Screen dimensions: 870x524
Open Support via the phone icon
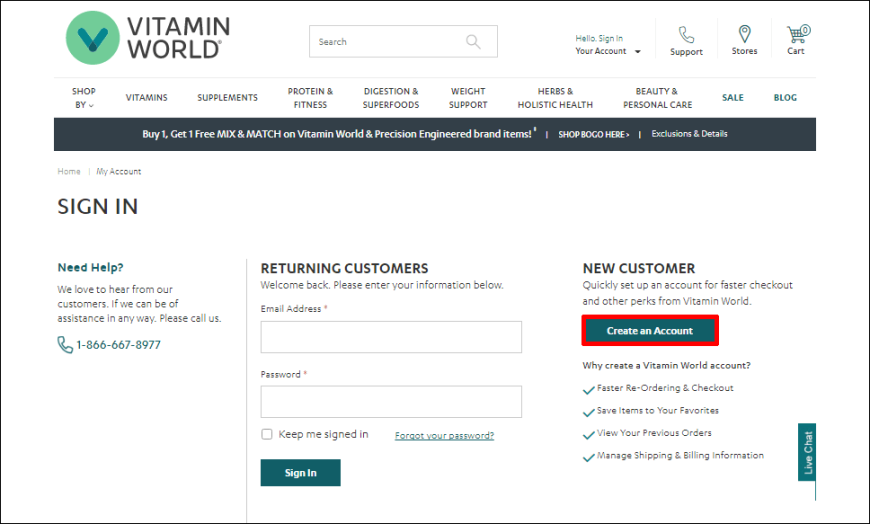(x=686, y=36)
